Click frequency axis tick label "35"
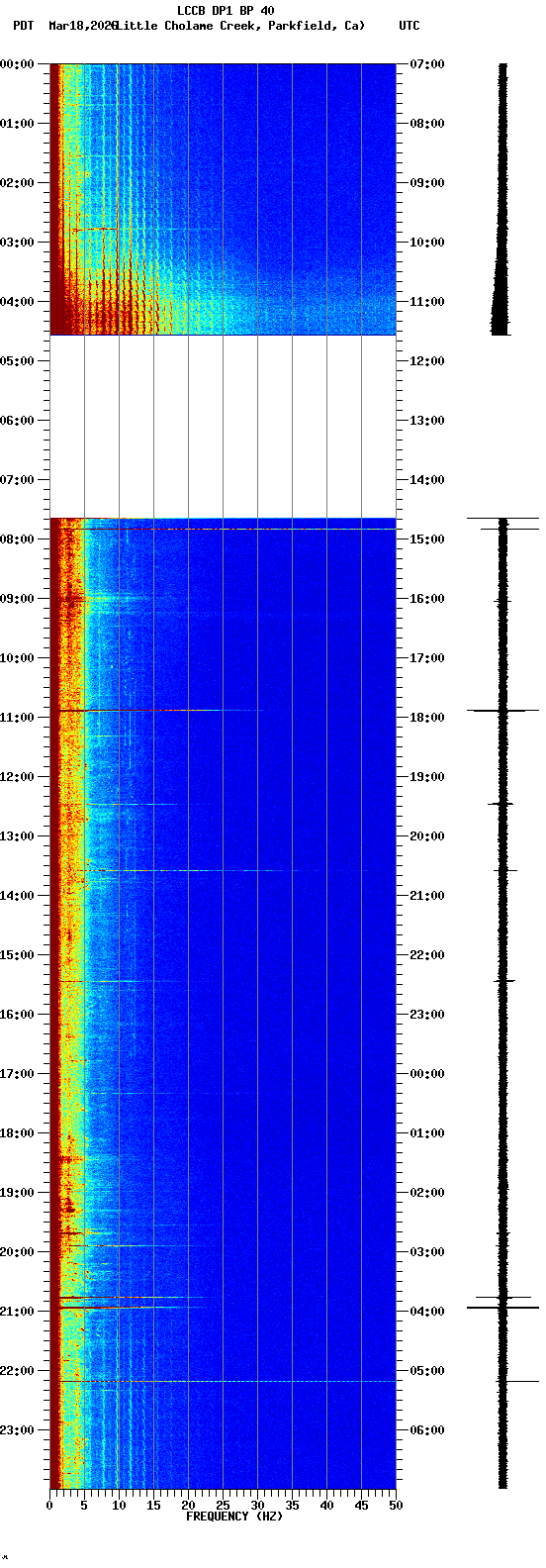 292,1506
